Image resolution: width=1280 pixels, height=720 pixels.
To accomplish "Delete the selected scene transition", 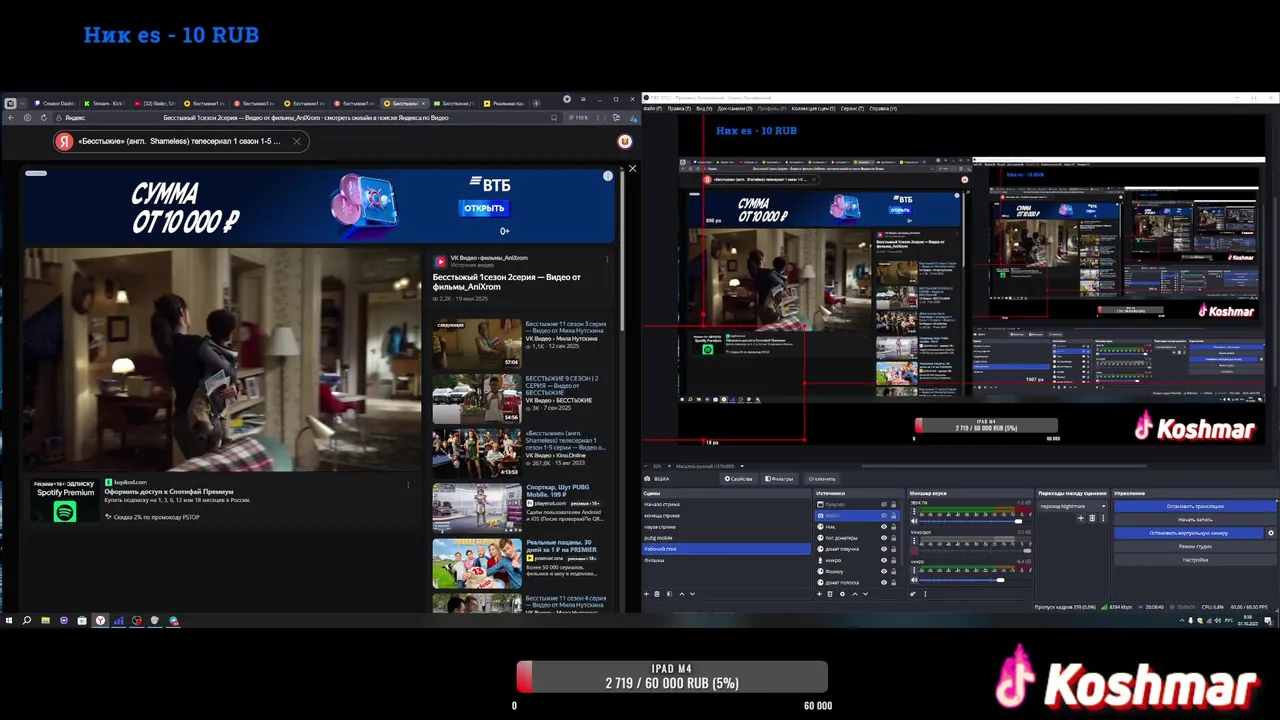I will [x=1092, y=518].
